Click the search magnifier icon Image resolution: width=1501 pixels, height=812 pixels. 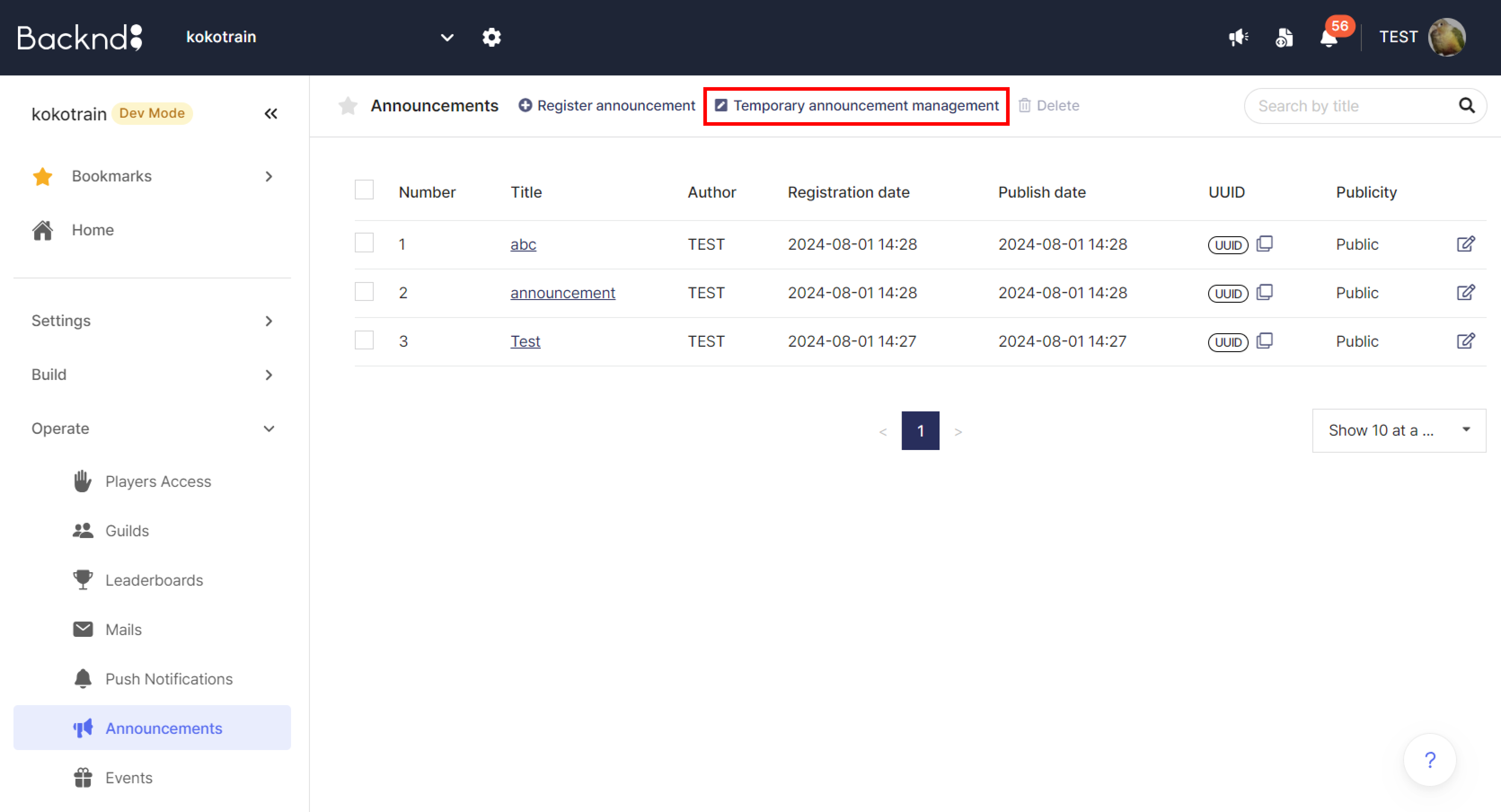coord(1467,106)
